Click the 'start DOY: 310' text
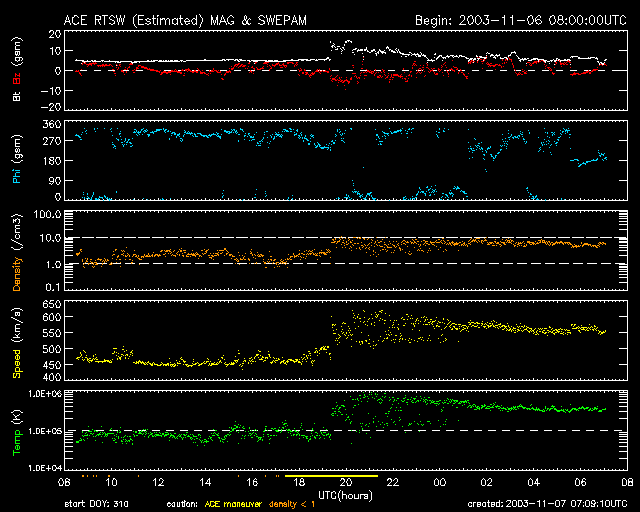Image resolution: width=640 pixels, height=512 pixels. (97, 502)
